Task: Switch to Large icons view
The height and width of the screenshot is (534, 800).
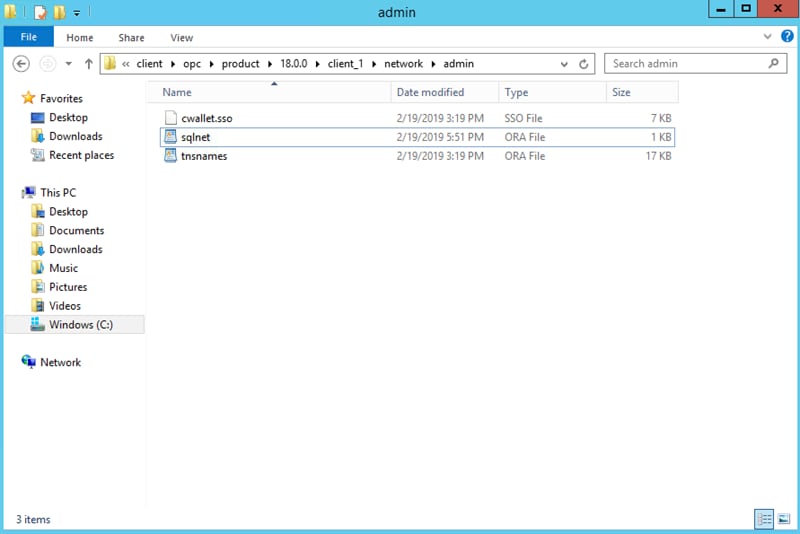Action: click(x=784, y=519)
